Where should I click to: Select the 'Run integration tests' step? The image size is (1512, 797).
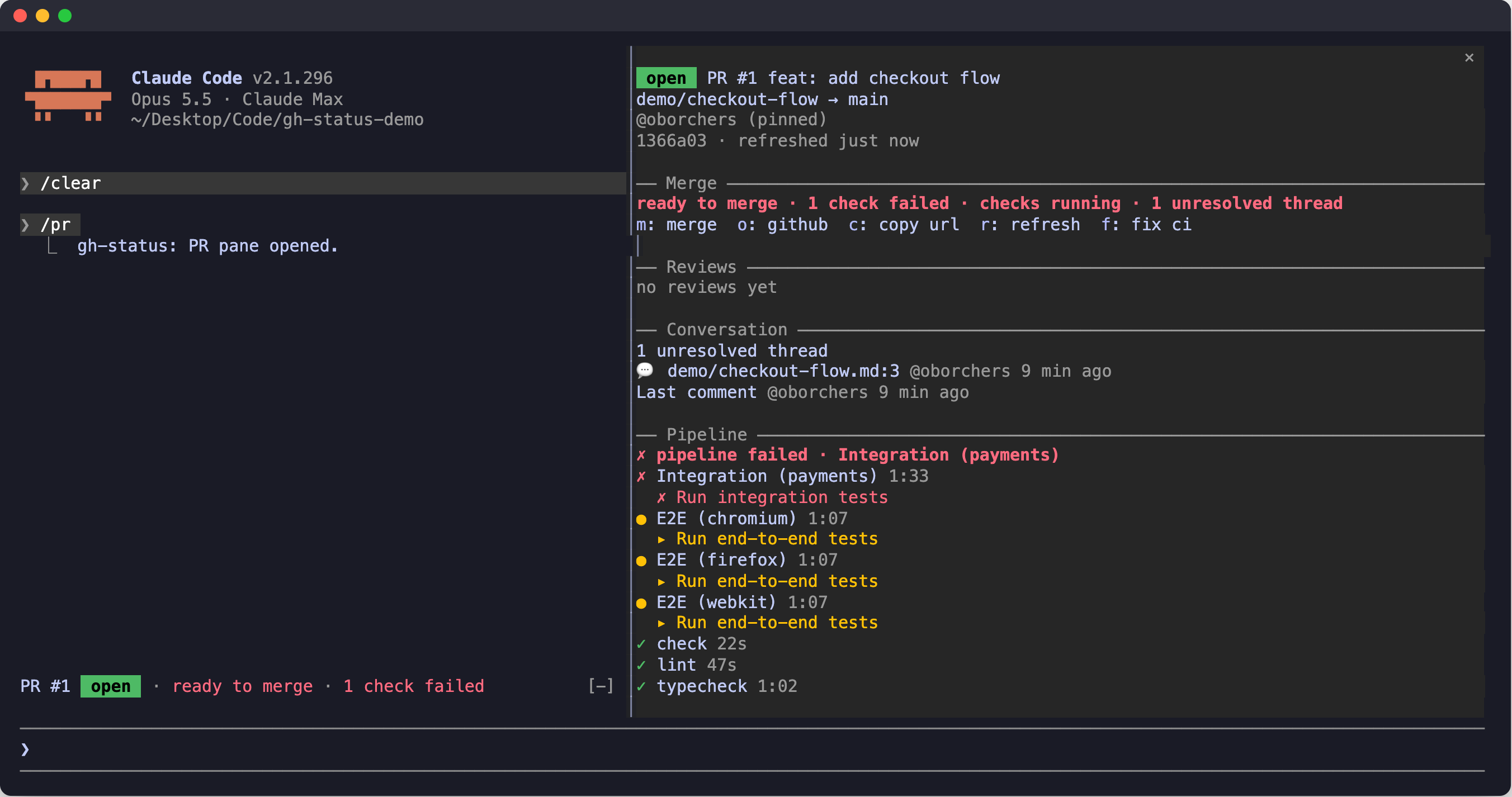[782, 497]
